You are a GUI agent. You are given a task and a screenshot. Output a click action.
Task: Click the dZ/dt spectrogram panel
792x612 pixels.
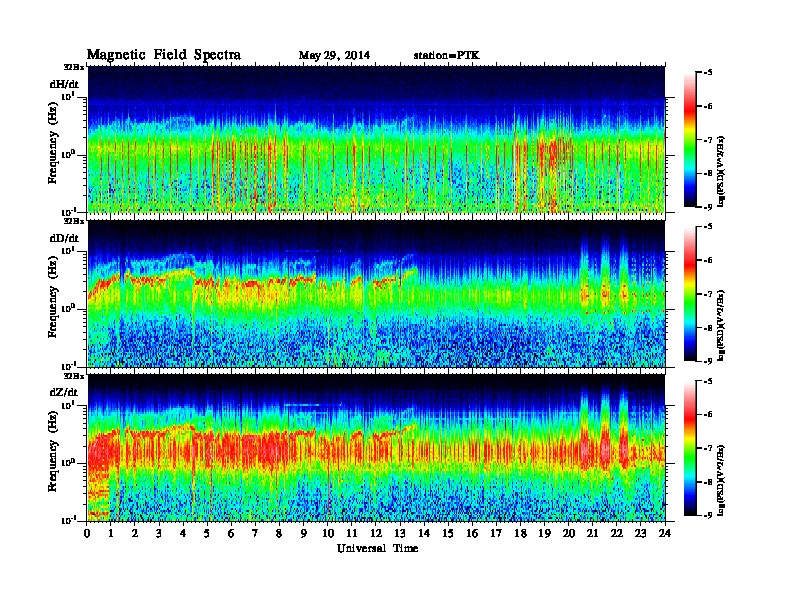click(376, 448)
